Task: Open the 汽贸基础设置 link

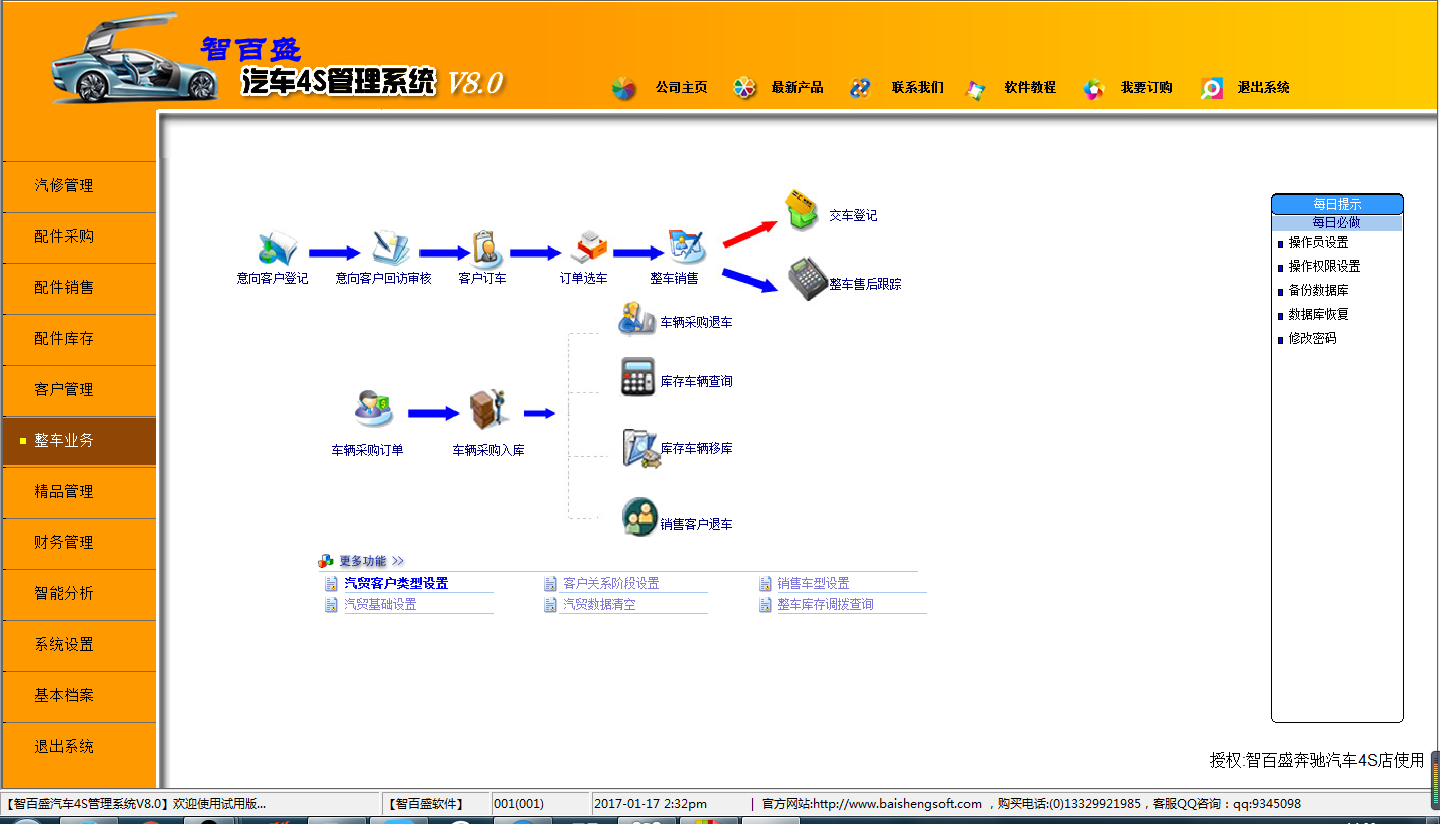Action: pyautogui.click(x=380, y=605)
